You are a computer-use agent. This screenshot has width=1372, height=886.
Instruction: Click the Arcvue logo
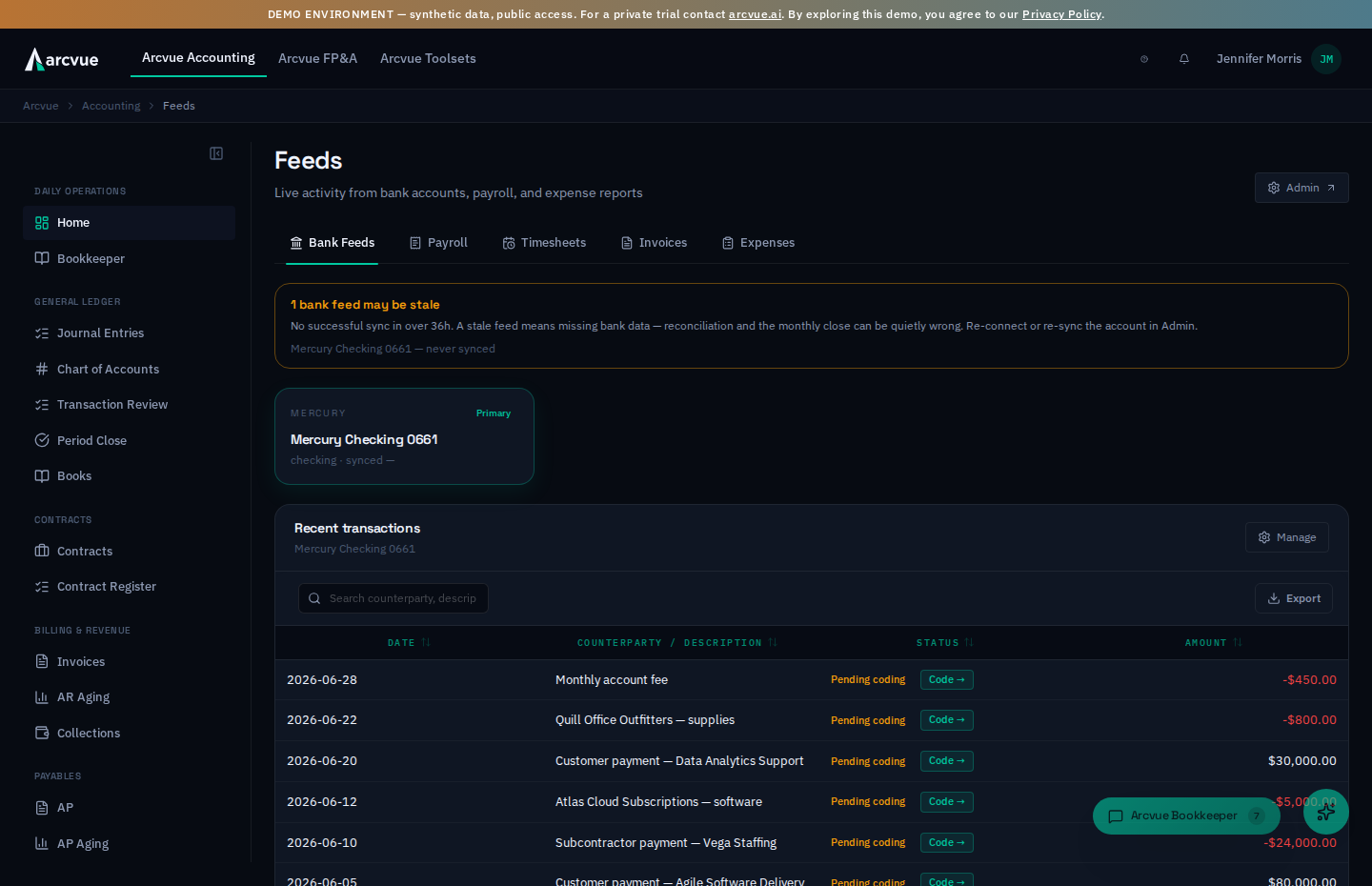click(62, 59)
